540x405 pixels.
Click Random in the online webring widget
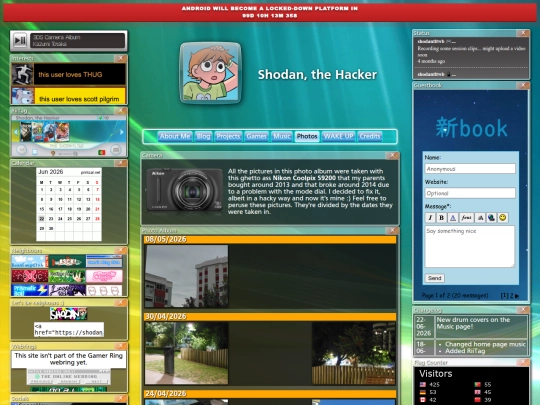point(70,382)
